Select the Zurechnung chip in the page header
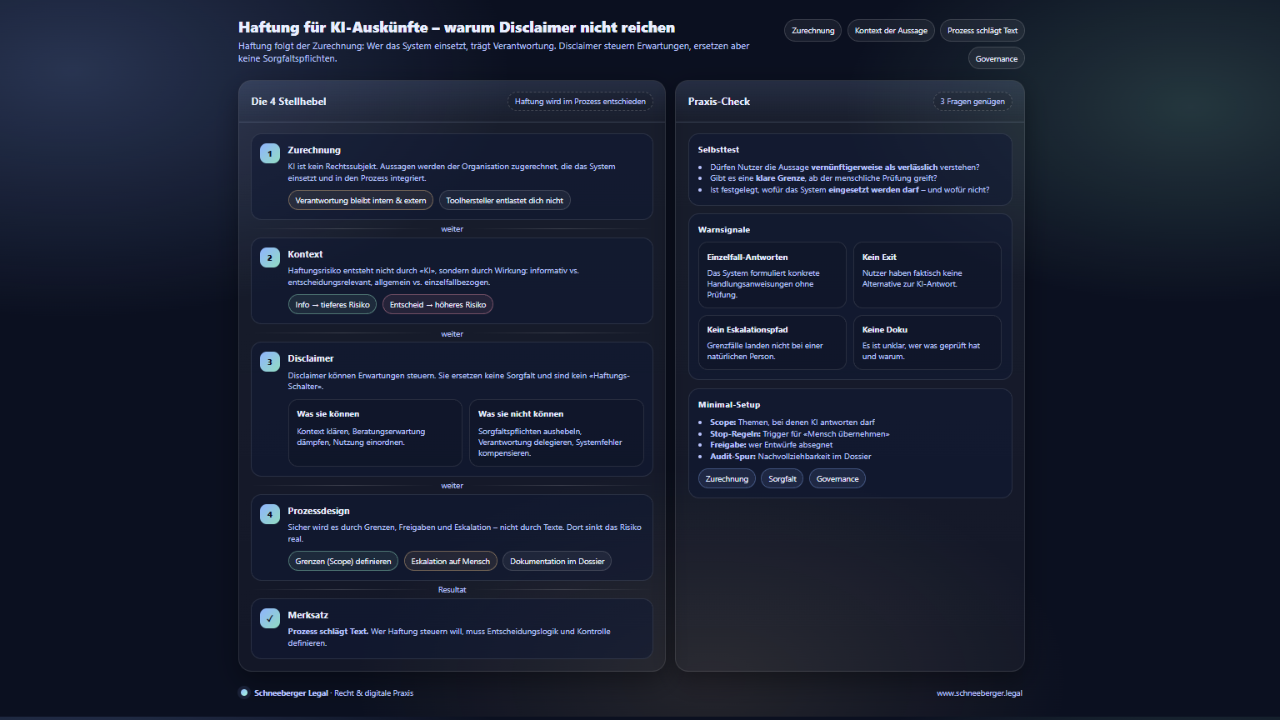Screen dimensions: 1280x720 tap(813, 31)
